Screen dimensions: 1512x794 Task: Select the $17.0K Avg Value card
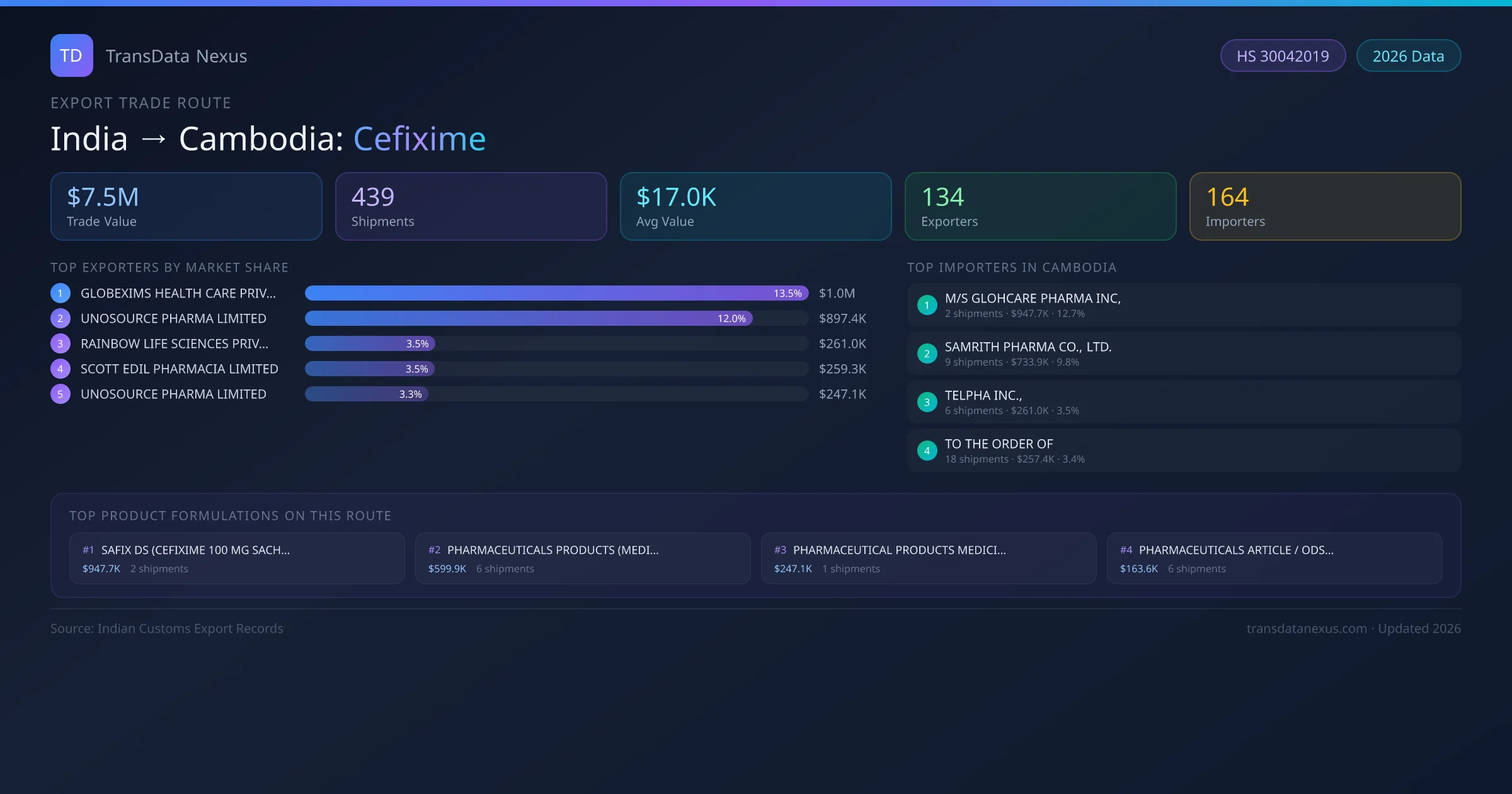click(755, 206)
